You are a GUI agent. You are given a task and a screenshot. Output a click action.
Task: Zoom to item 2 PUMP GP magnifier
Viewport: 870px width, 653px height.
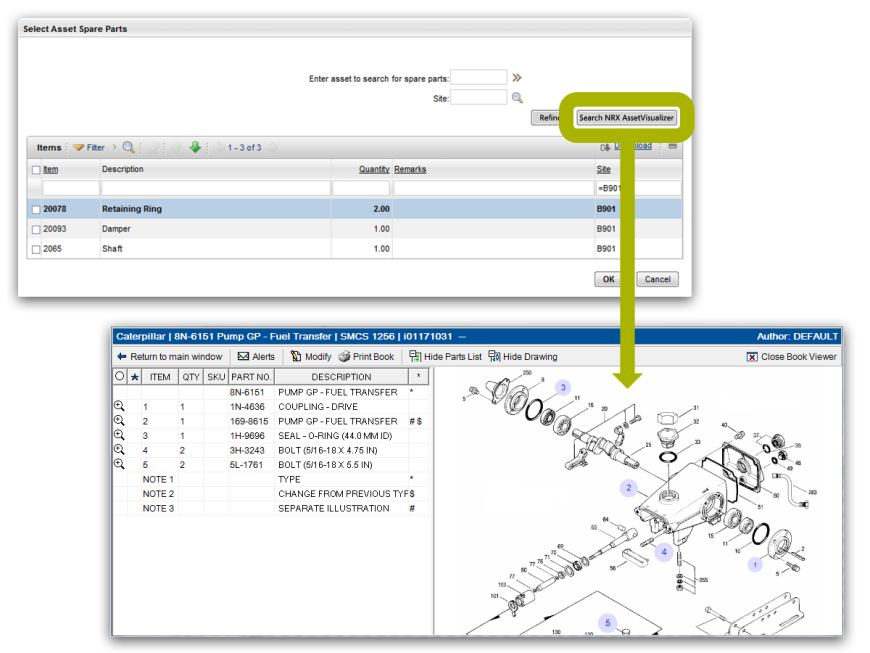(119, 421)
